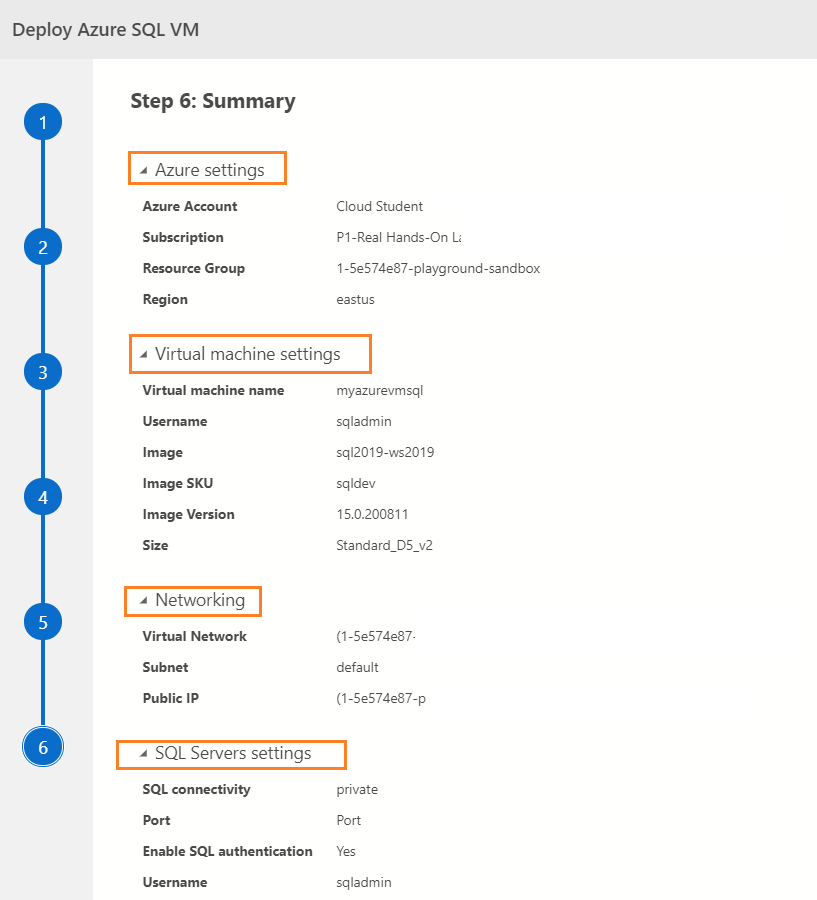This screenshot has width=817, height=900.
Task: Collapse the Networking section
Action: pos(144,600)
